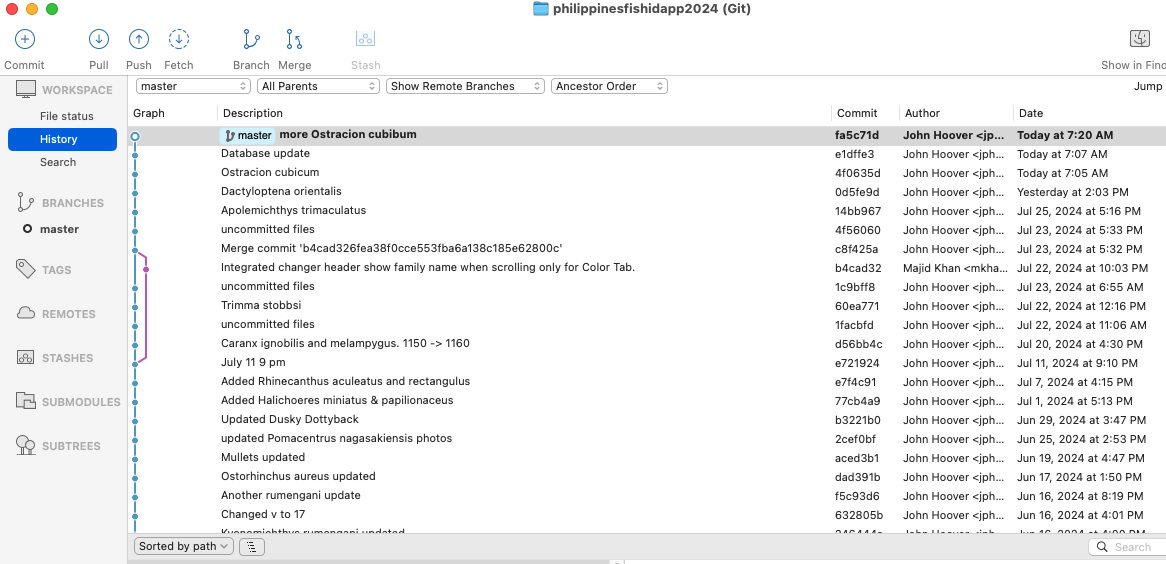1166x564 pixels.
Task: Click the Jump to button
Action: [1149, 86]
